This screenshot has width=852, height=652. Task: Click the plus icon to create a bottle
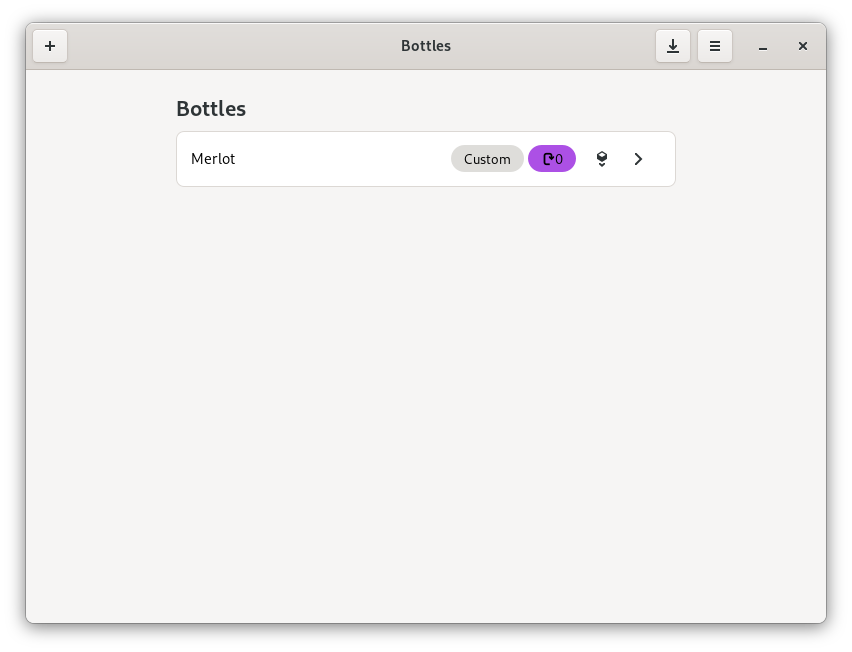[x=50, y=46]
